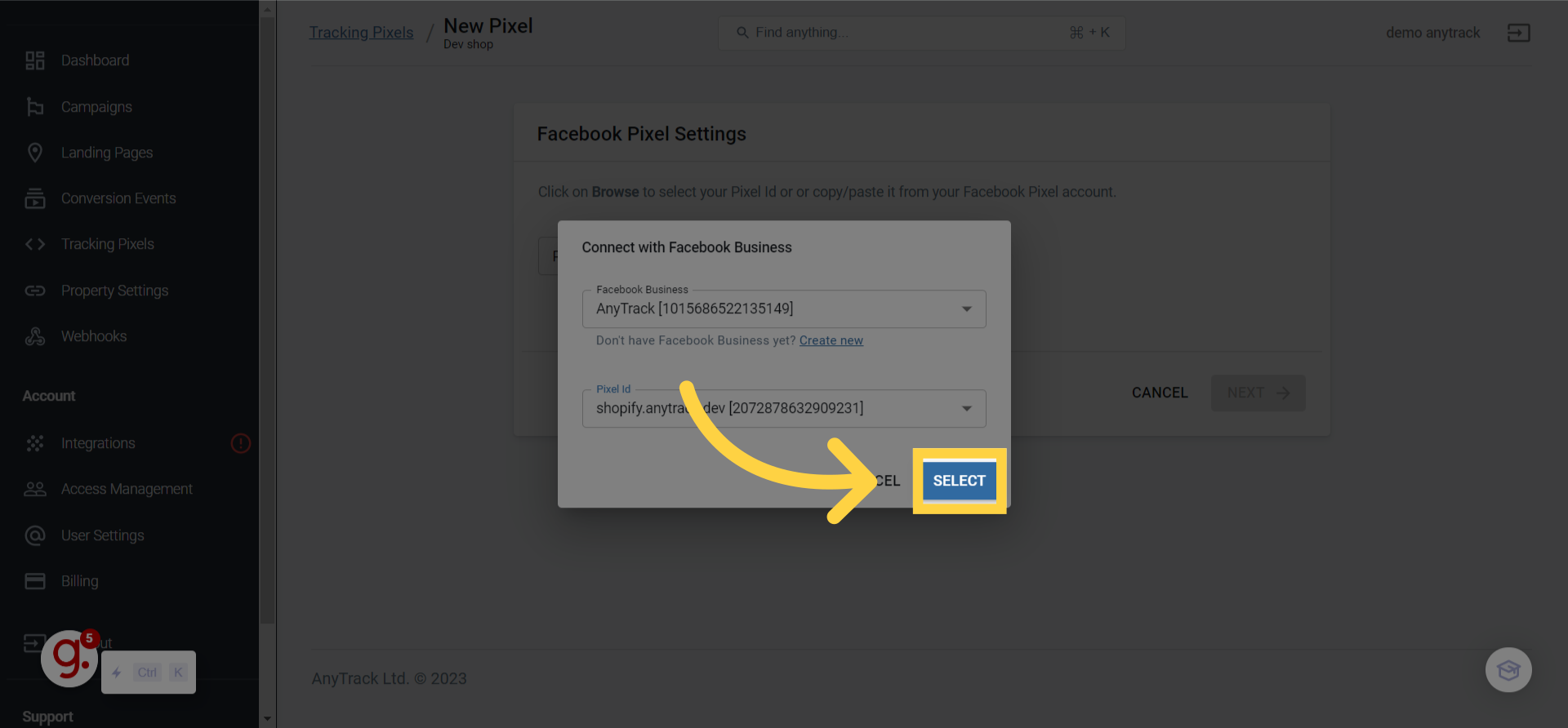
Task: Click the sidebar scrollbar down arrow
Action: (267, 719)
